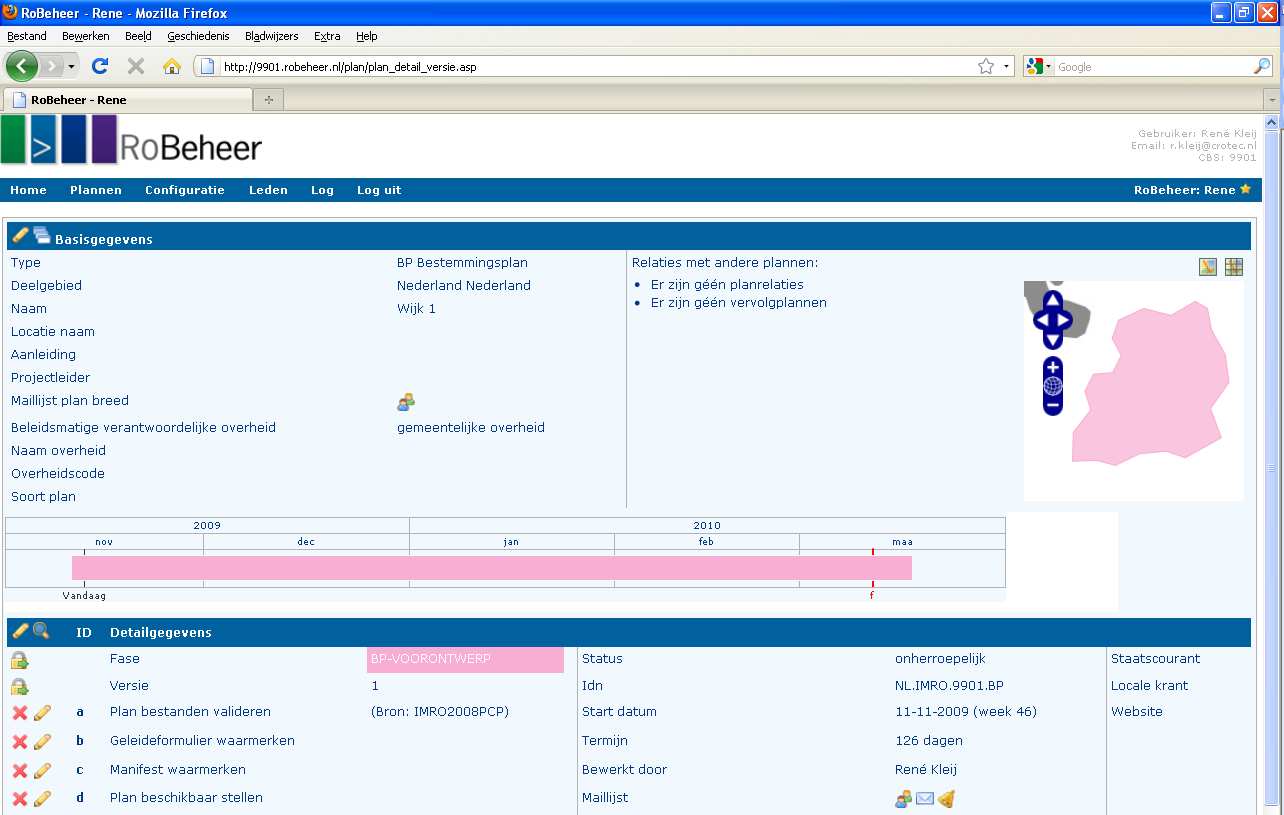Delete step b Geleideformulier waarmerken
The image size is (1284, 815).
coord(19,742)
